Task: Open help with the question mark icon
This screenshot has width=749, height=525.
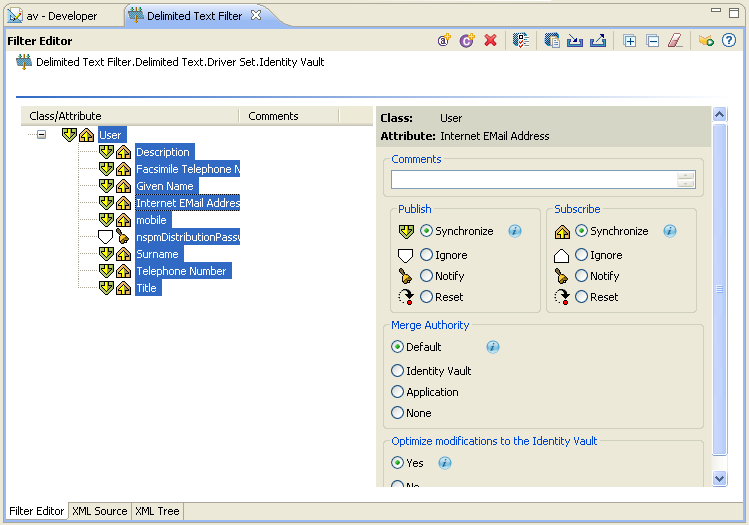Action: [x=729, y=41]
